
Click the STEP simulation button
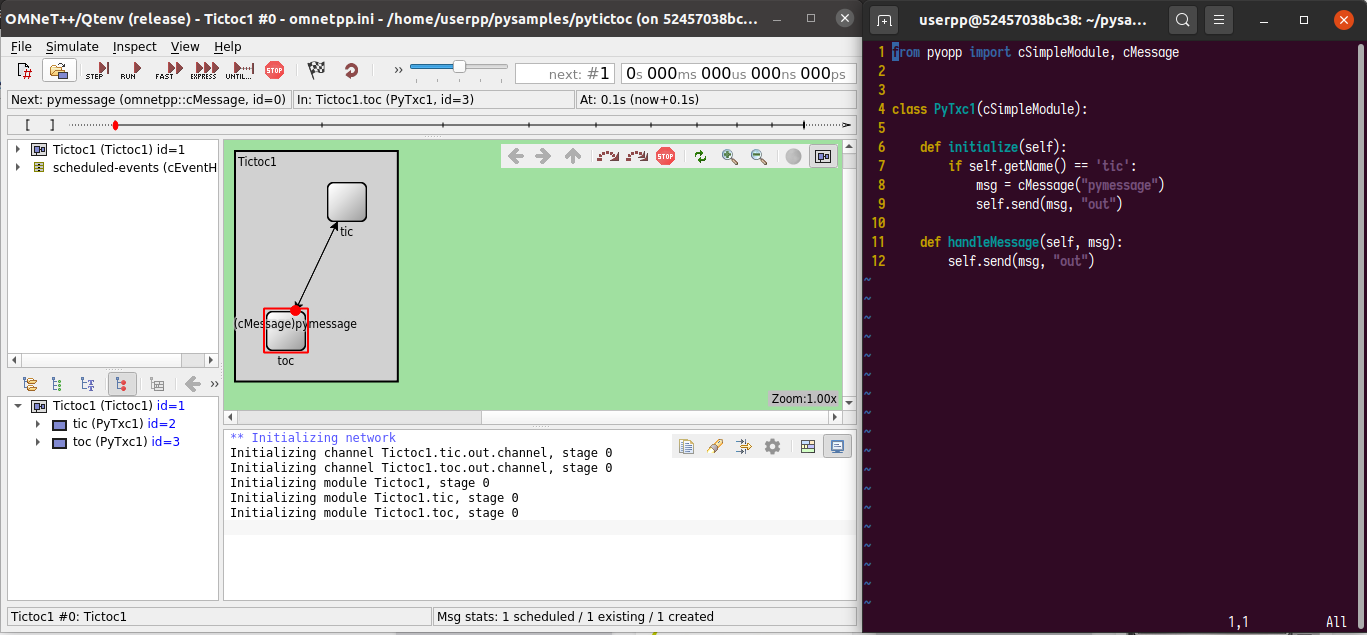96,71
